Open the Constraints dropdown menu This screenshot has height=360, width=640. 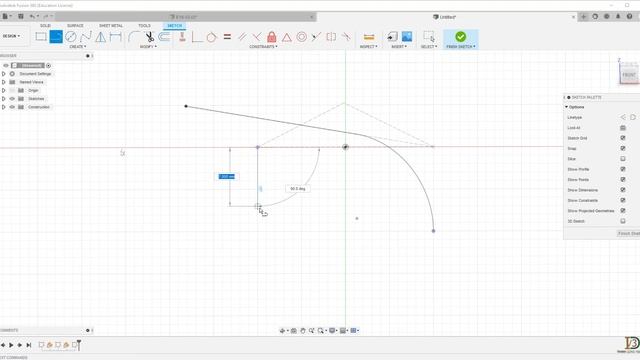(263, 47)
